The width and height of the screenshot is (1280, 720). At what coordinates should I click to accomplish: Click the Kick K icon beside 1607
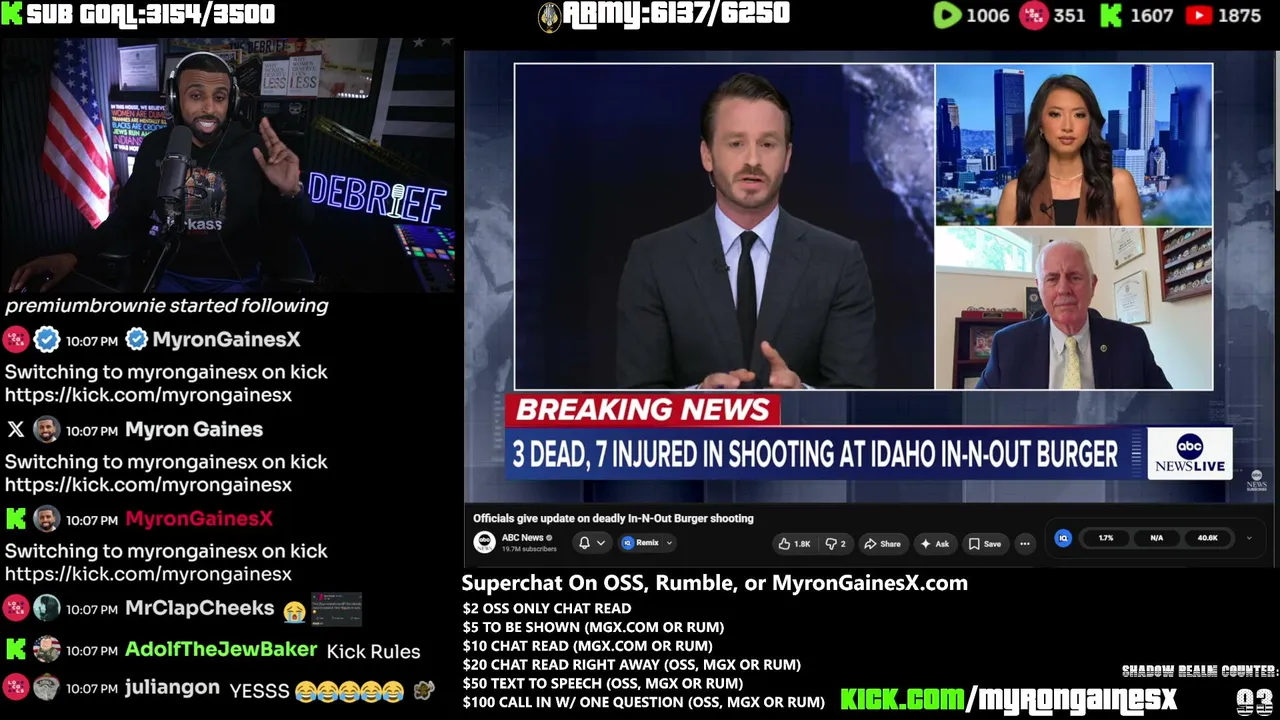(x=1111, y=15)
